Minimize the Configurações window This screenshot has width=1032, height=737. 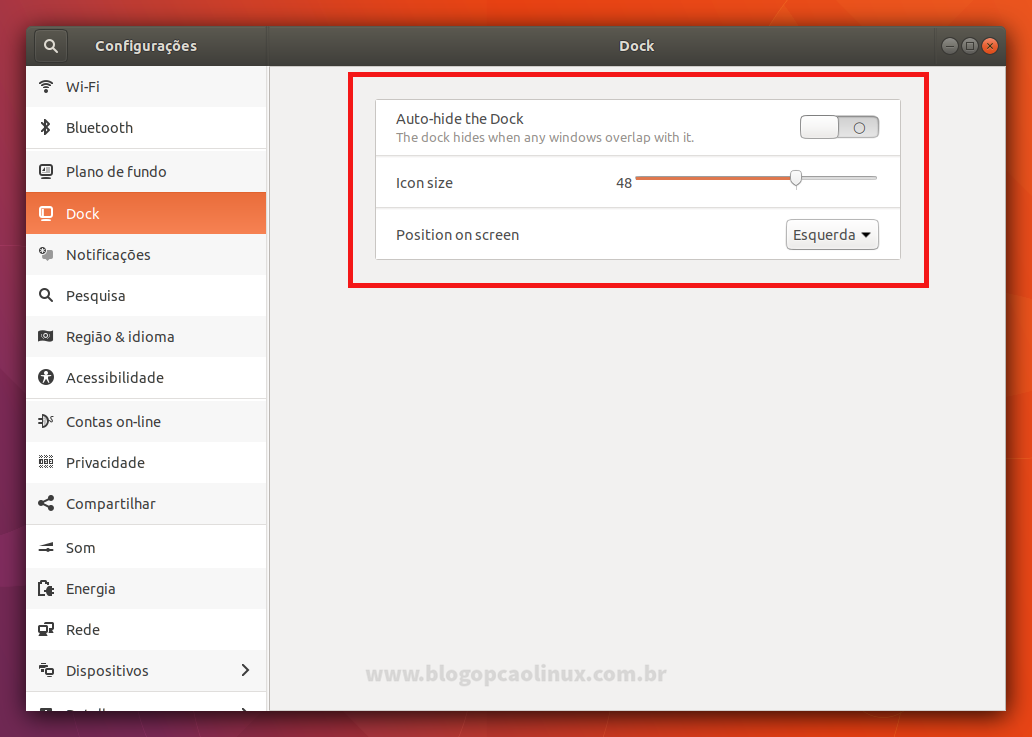pos(949,46)
